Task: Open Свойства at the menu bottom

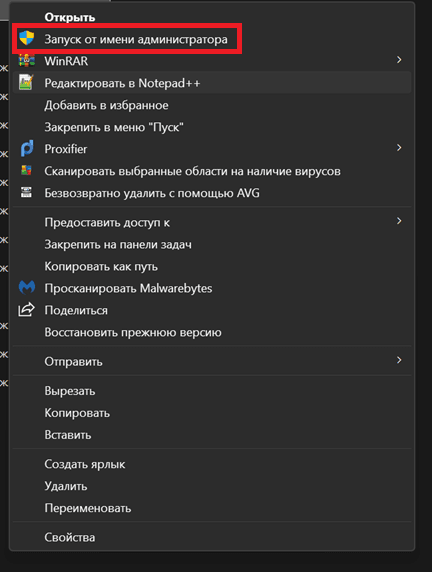Action: click(x=212, y=537)
